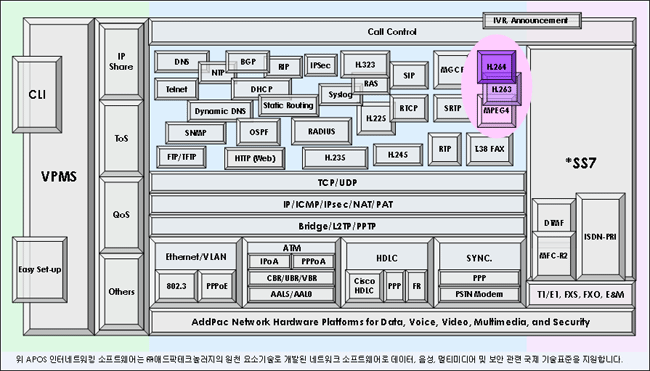The width and height of the screenshot is (650, 371).
Task: Select the ISDN-PRI box
Action: (600, 237)
